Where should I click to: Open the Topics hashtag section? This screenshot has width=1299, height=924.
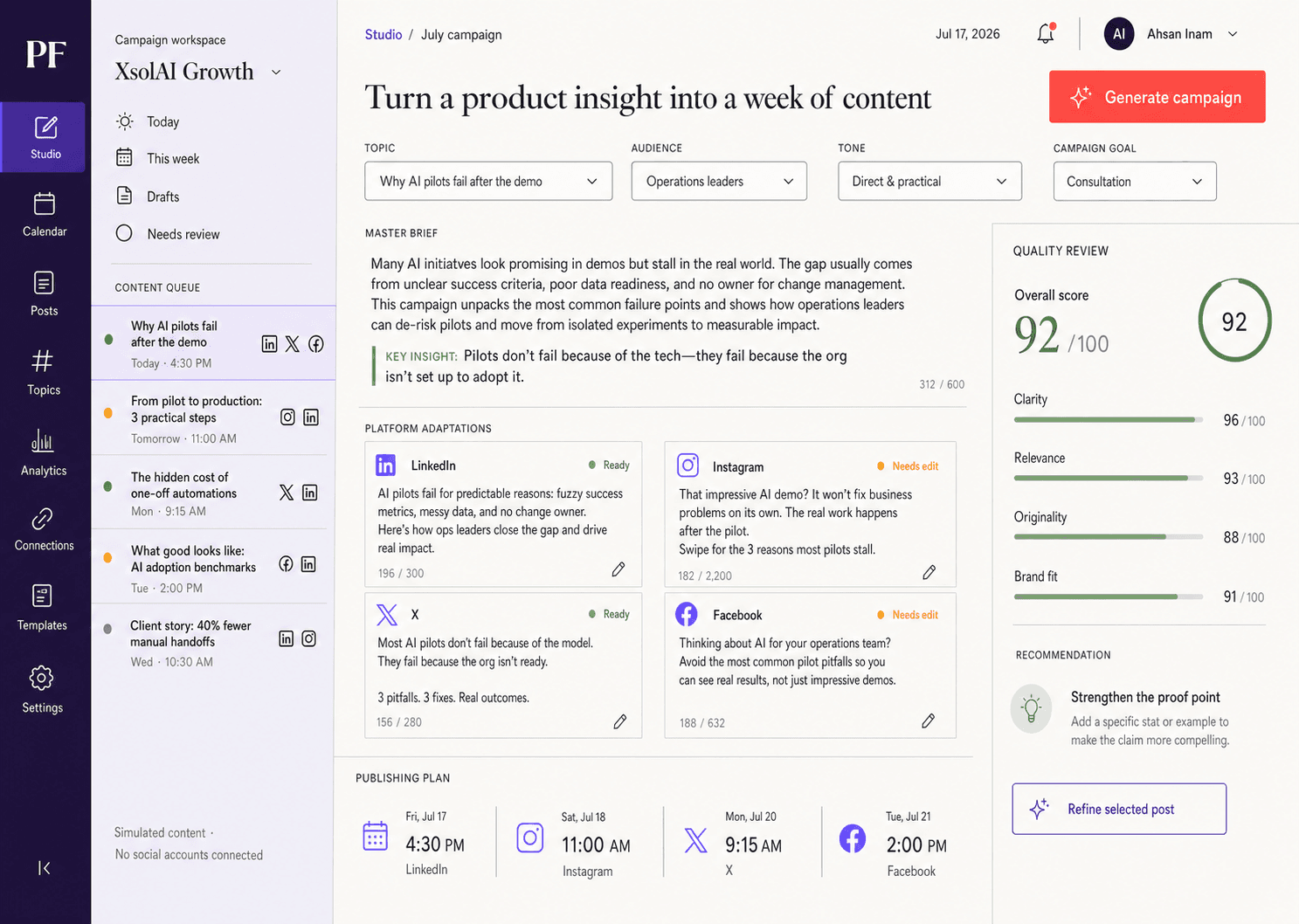point(44,373)
